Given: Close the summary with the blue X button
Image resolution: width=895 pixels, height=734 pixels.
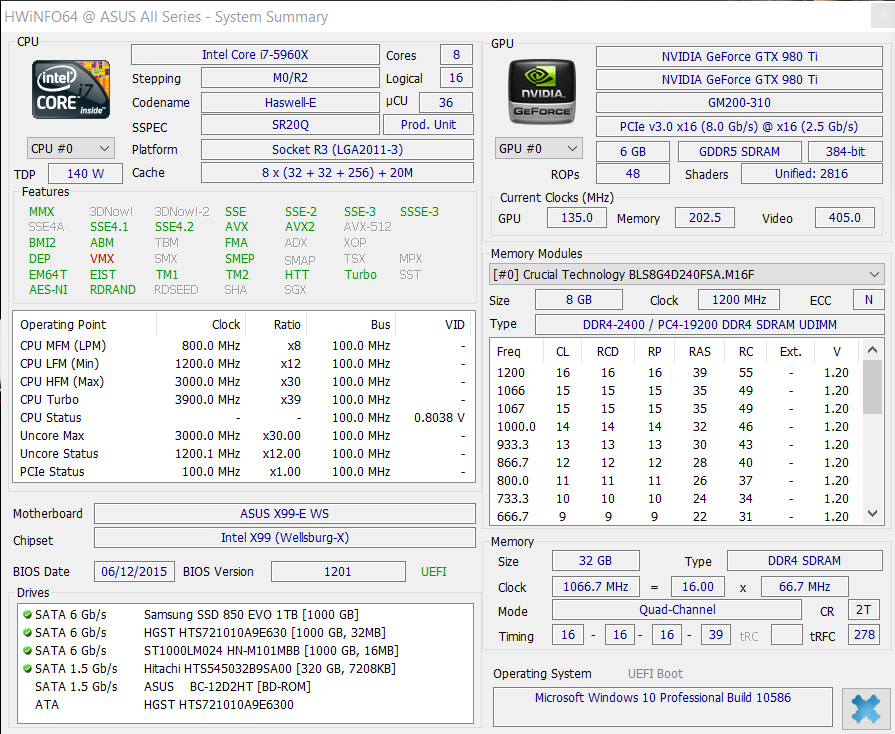Looking at the screenshot, I should tap(865, 708).
